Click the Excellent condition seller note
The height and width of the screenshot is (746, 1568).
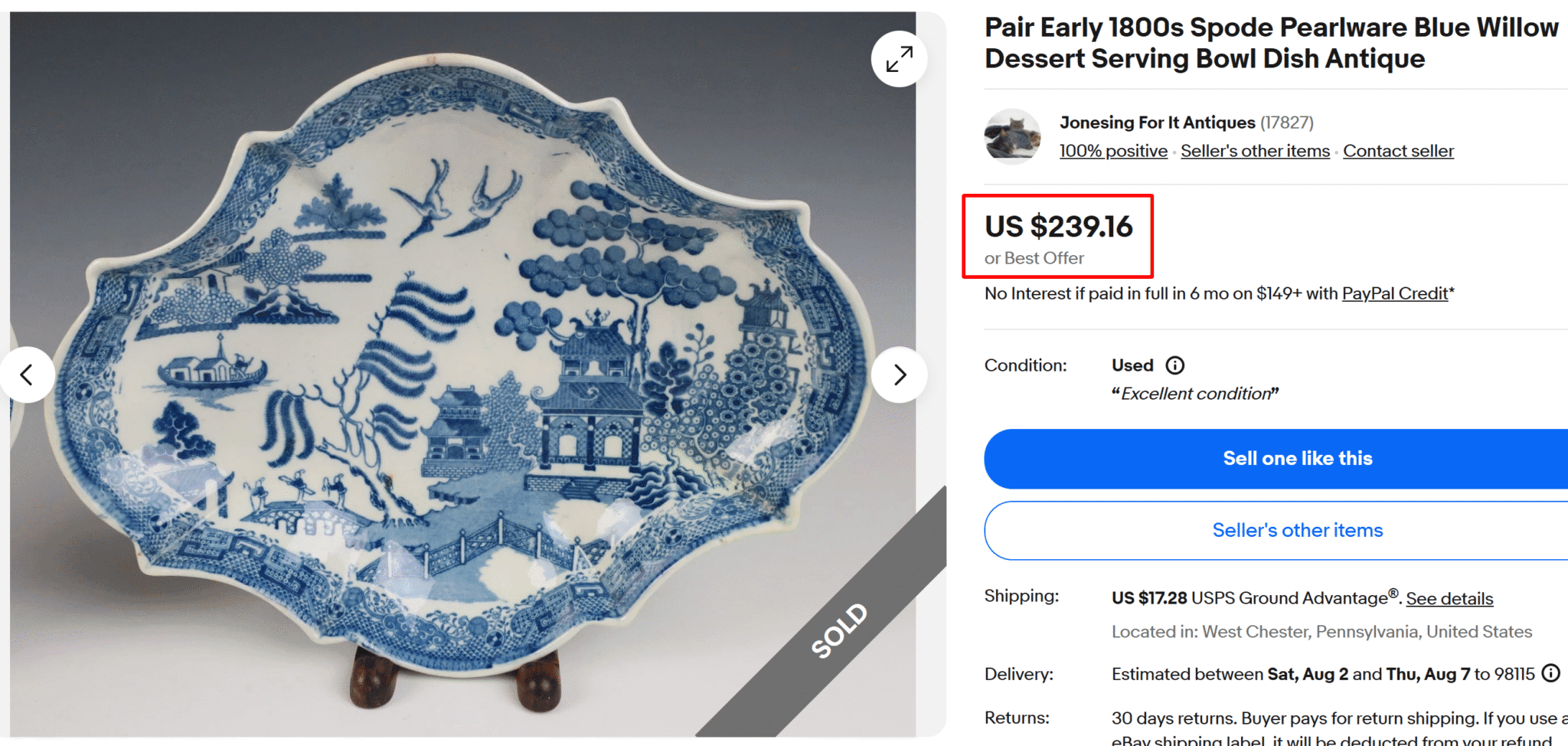(1194, 393)
